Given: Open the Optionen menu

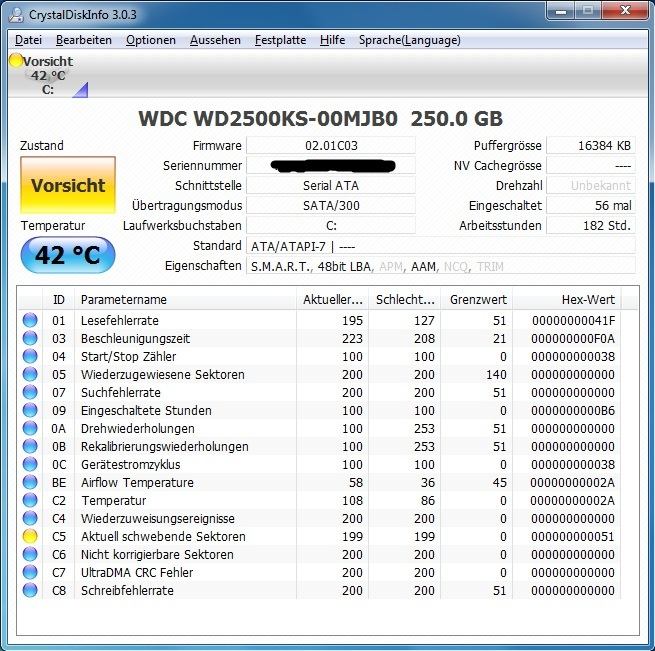Looking at the screenshot, I should [151, 40].
